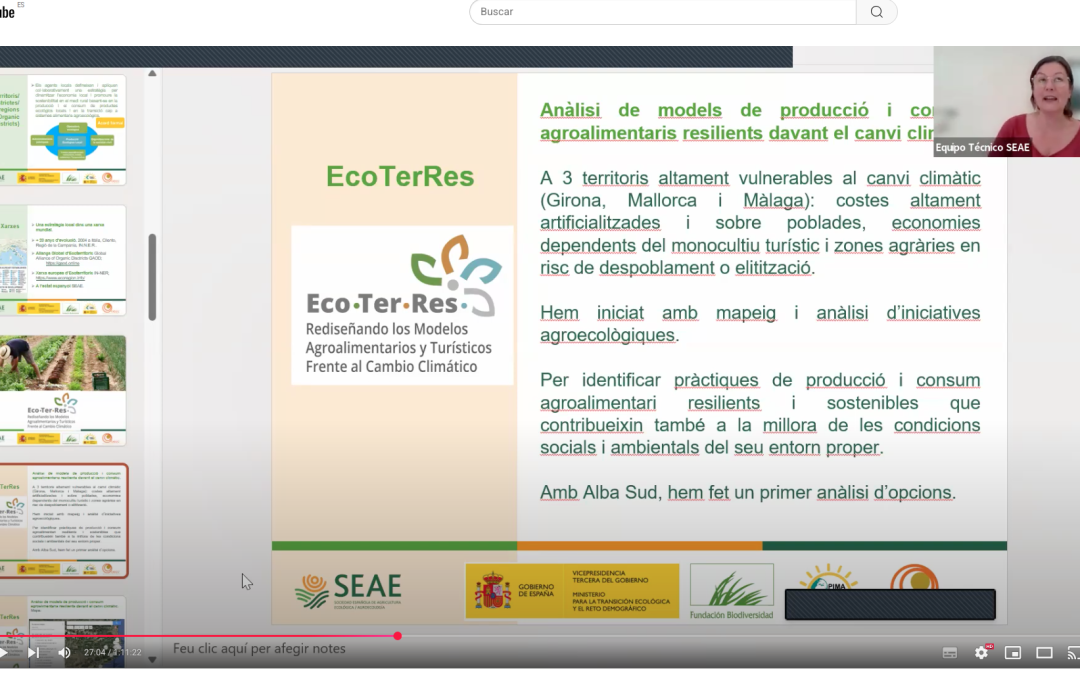Seek using the red progress bar handle
The width and height of the screenshot is (1080, 675).
click(x=397, y=636)
